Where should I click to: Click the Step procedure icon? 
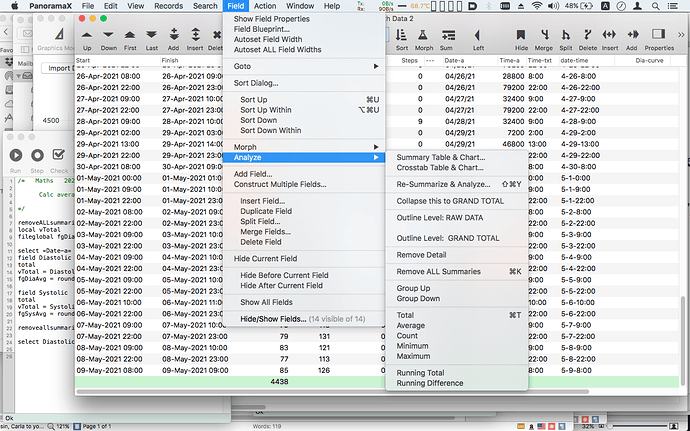pyautogui.click(x=37, y=155)
